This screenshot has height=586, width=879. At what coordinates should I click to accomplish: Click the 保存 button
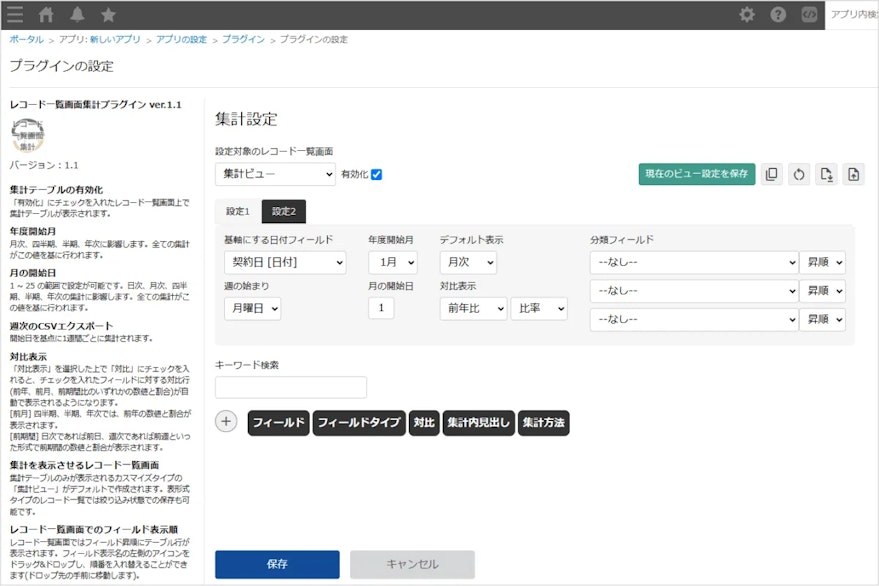[x=277, y=564]
